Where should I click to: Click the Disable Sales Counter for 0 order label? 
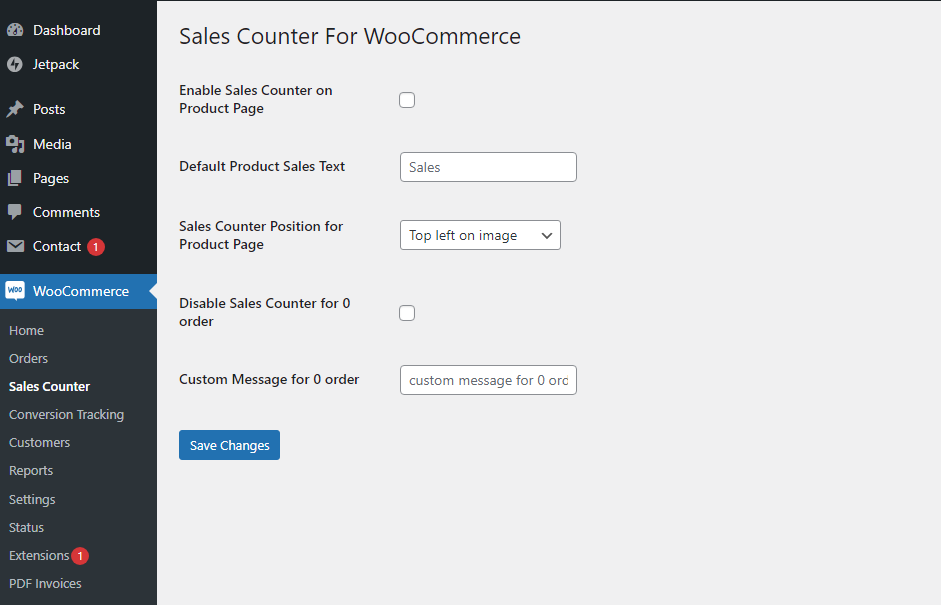point(265,312)
